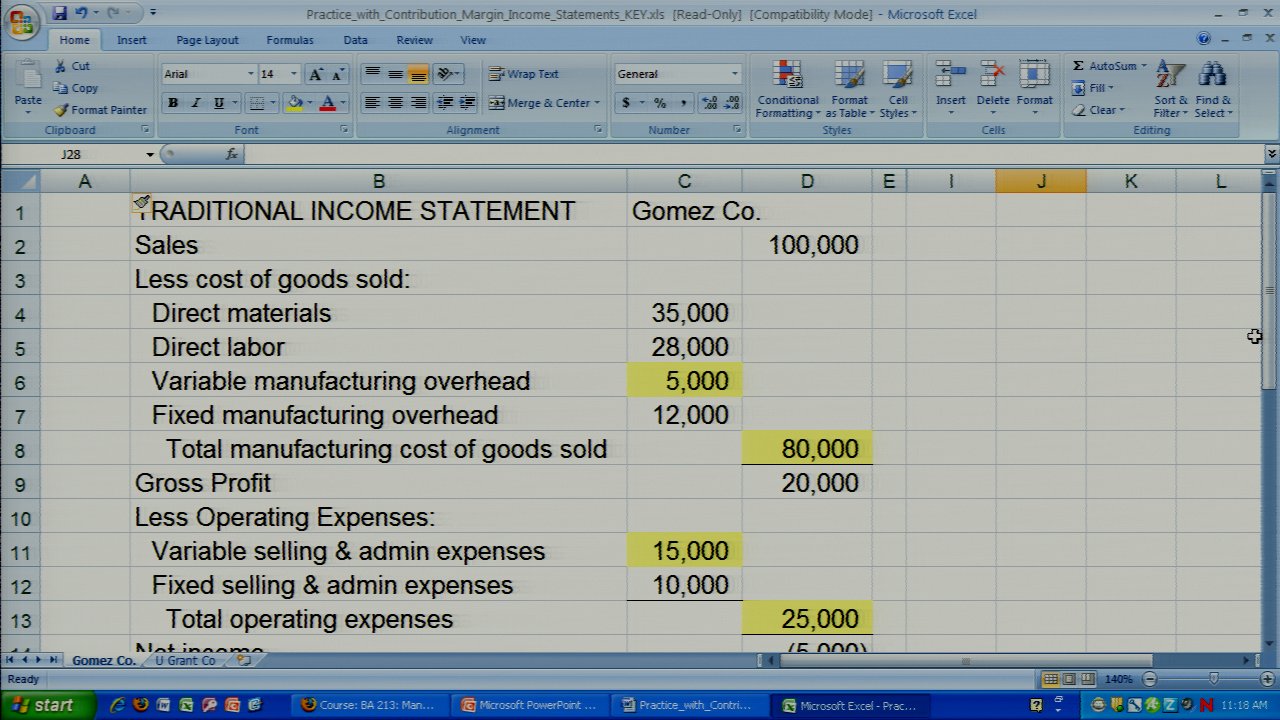This screenshot has width=1280, height=720.
Task: Toggle Wrap Text for cell
Action: (x=523, y=74)
